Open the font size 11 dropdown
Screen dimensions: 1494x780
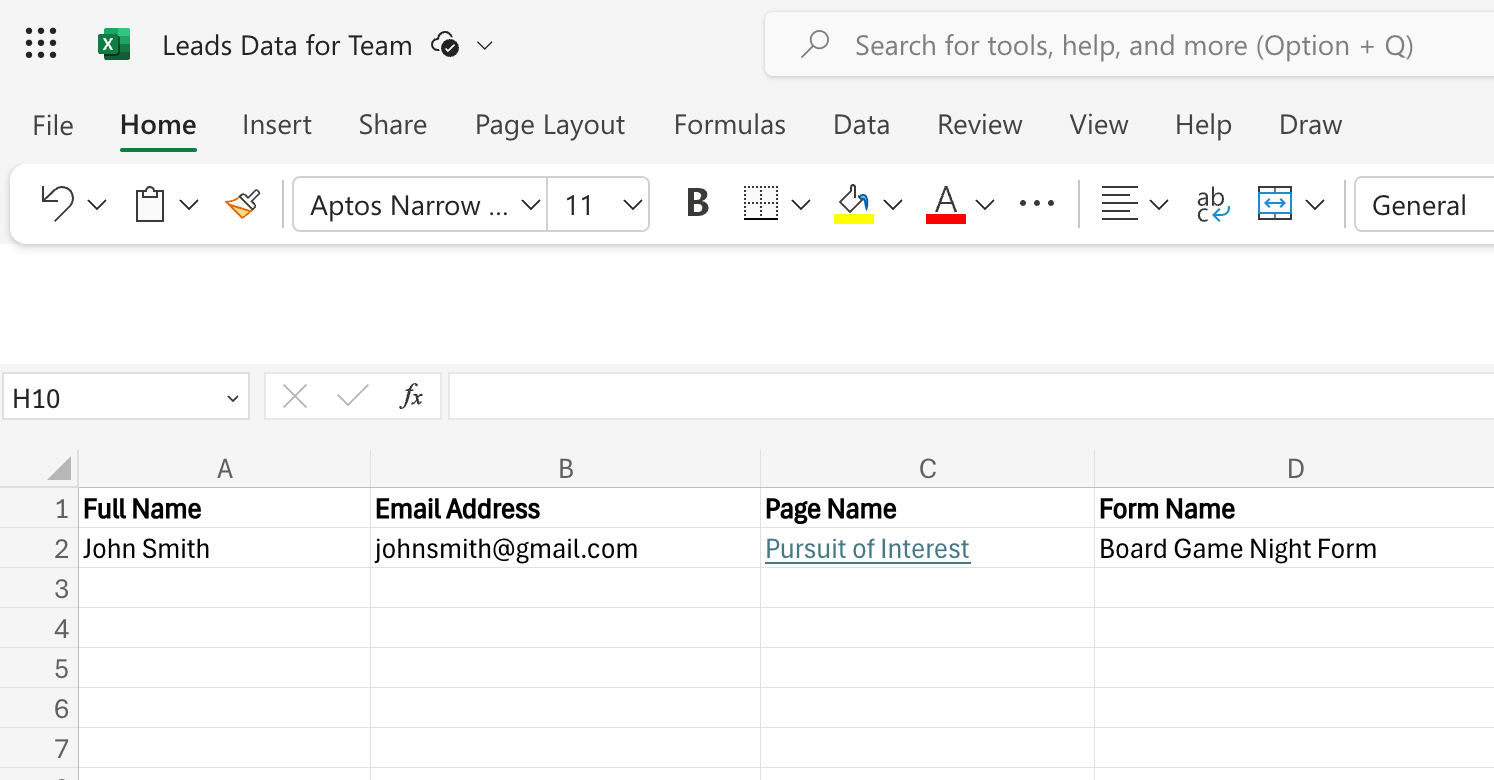631,205
